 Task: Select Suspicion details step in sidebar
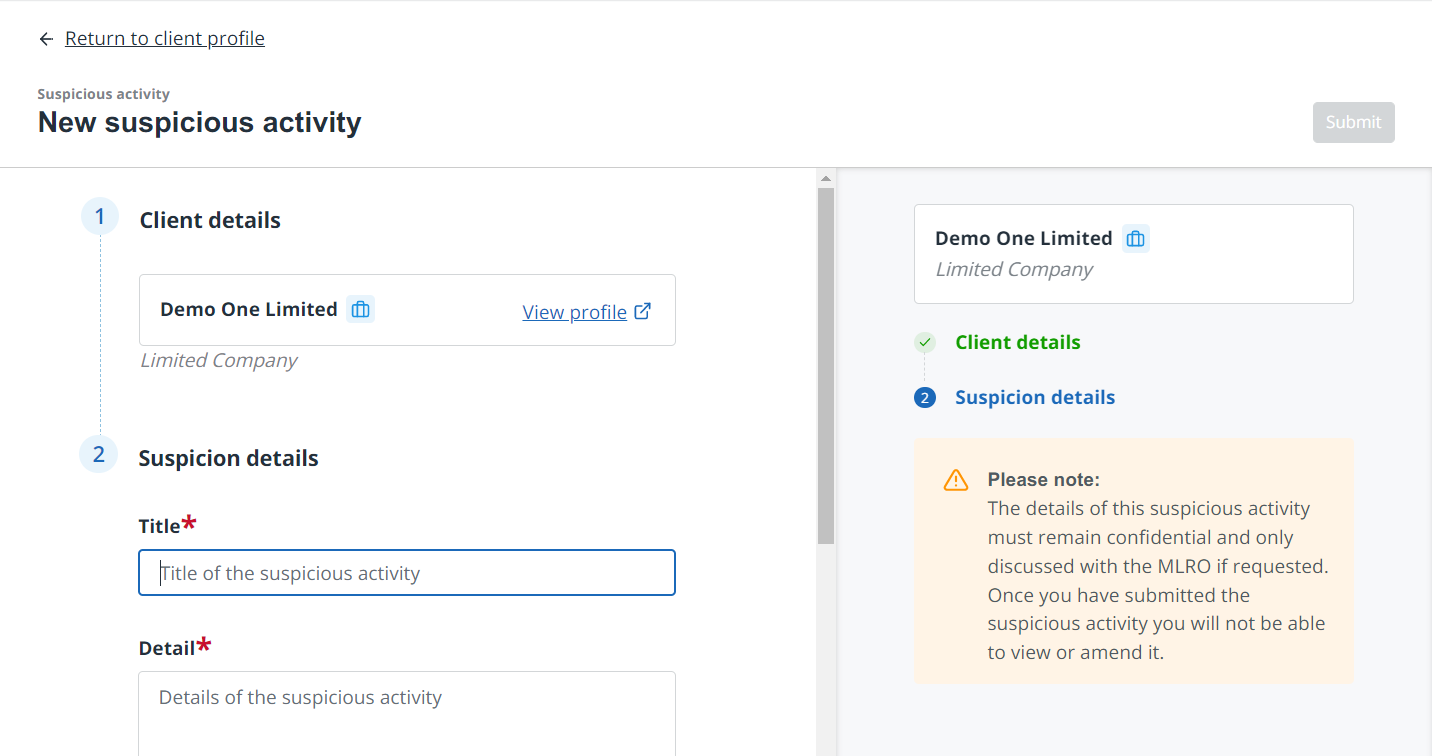pos(1034,398)
